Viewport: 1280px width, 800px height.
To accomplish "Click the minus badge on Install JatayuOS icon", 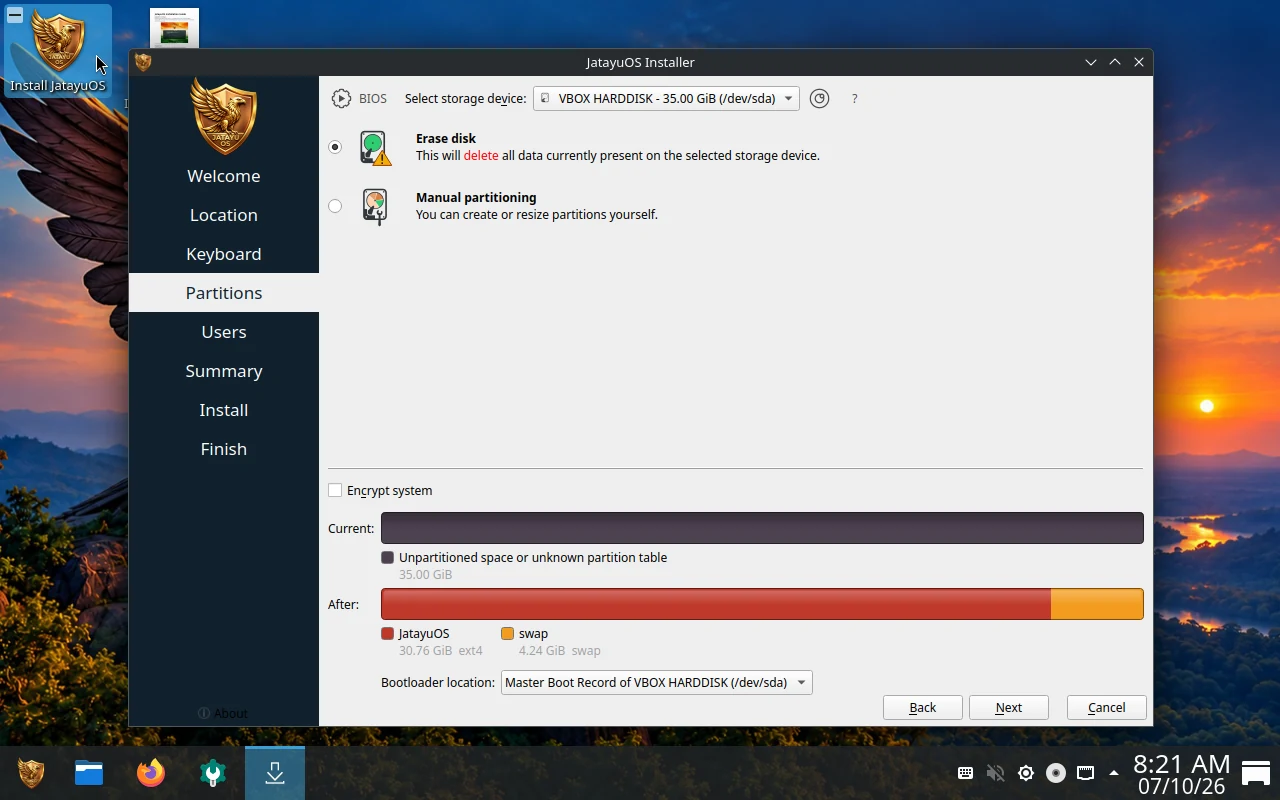I will click(15, 15).
